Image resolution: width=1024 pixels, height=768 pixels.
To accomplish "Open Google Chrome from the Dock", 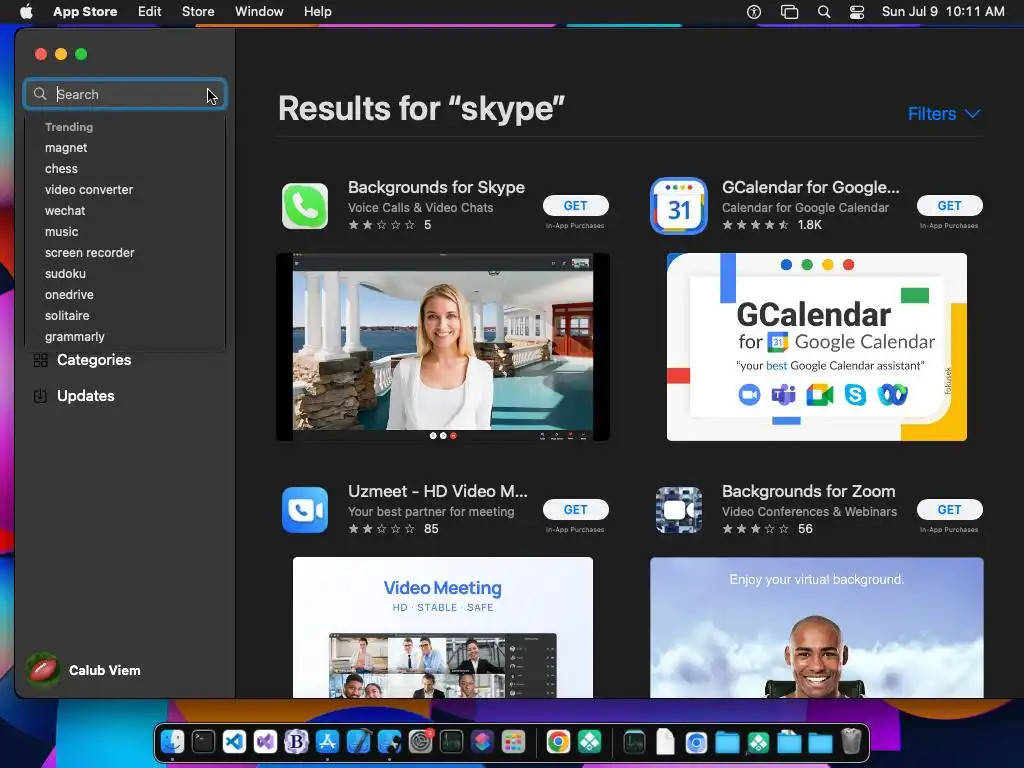I will coord(558,742).
